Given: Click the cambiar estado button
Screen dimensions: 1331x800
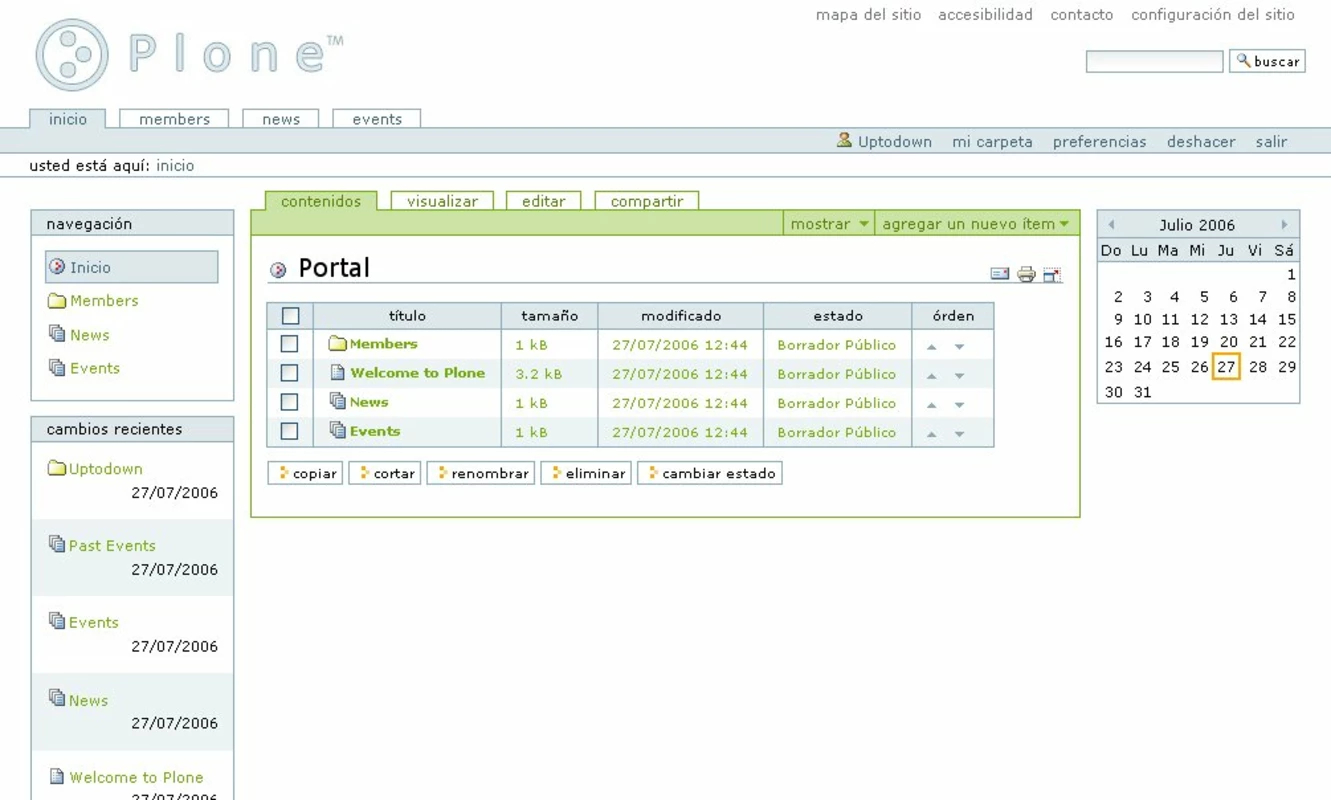Looking at the screenshot, I should [710, 473].
